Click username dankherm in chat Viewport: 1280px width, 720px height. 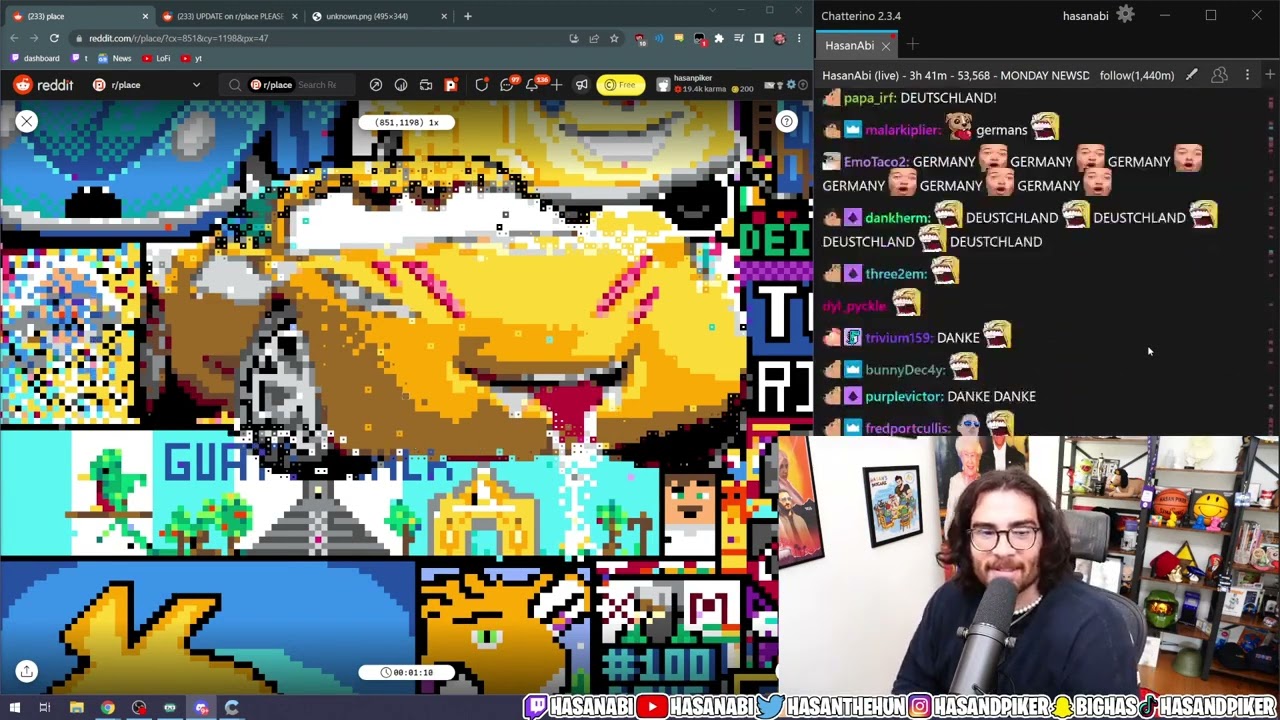(898, 218)
